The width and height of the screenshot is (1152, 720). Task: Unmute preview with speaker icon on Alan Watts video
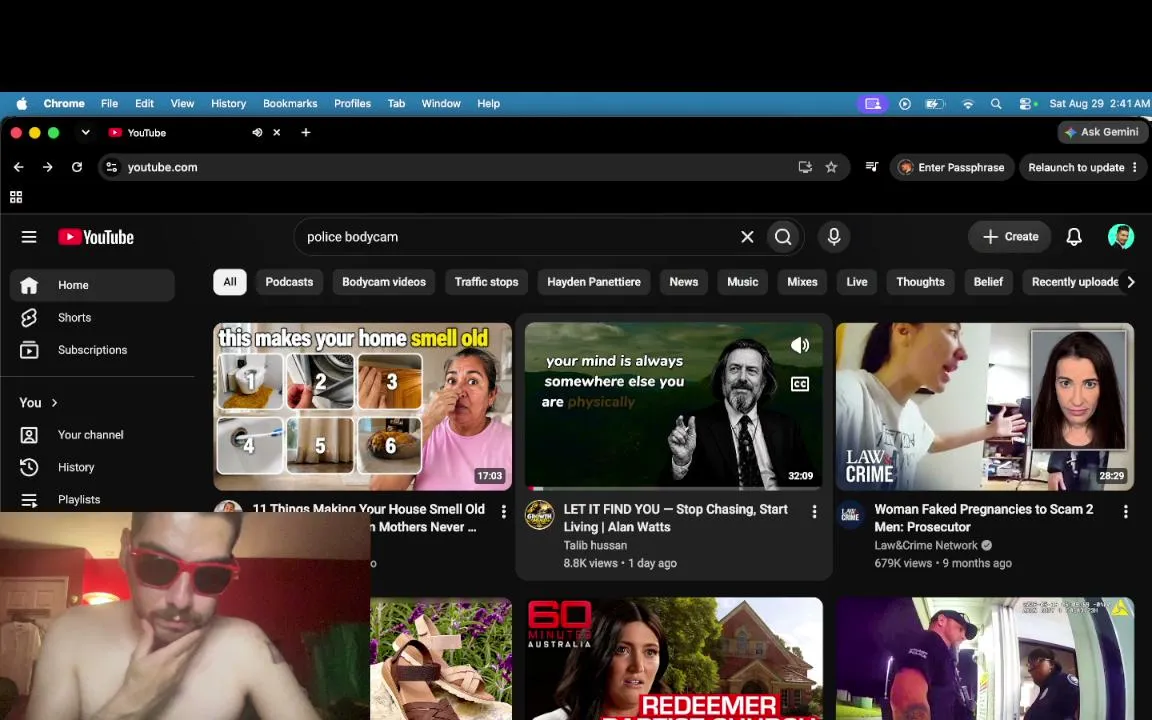click(799, 345)
